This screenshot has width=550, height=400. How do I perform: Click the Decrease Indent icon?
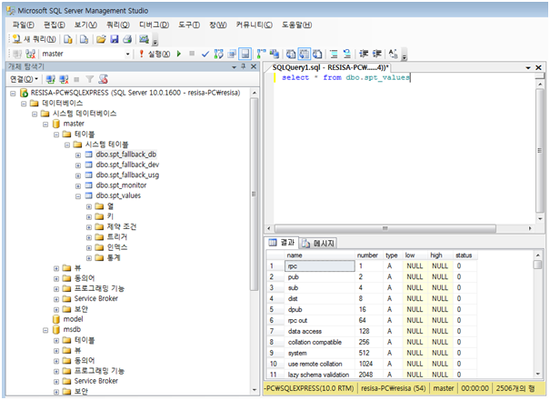(x=363, y=54)
